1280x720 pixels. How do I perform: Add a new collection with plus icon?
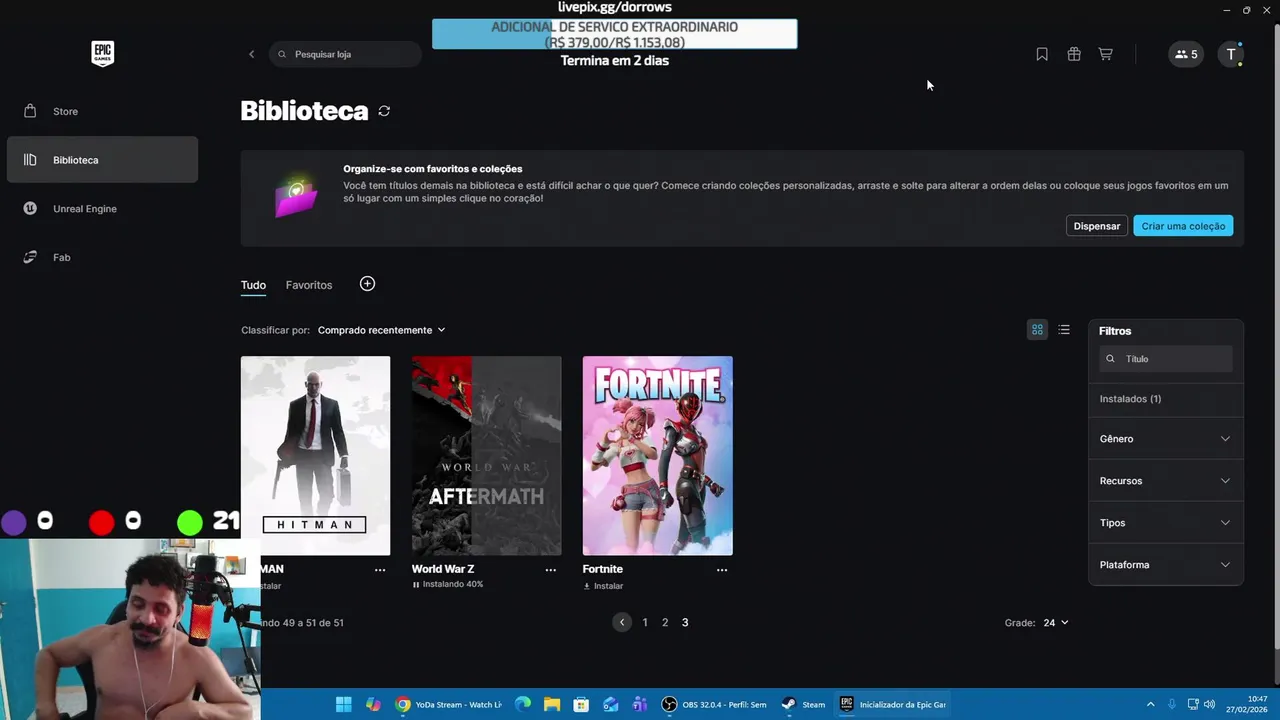tap(367, 284)
